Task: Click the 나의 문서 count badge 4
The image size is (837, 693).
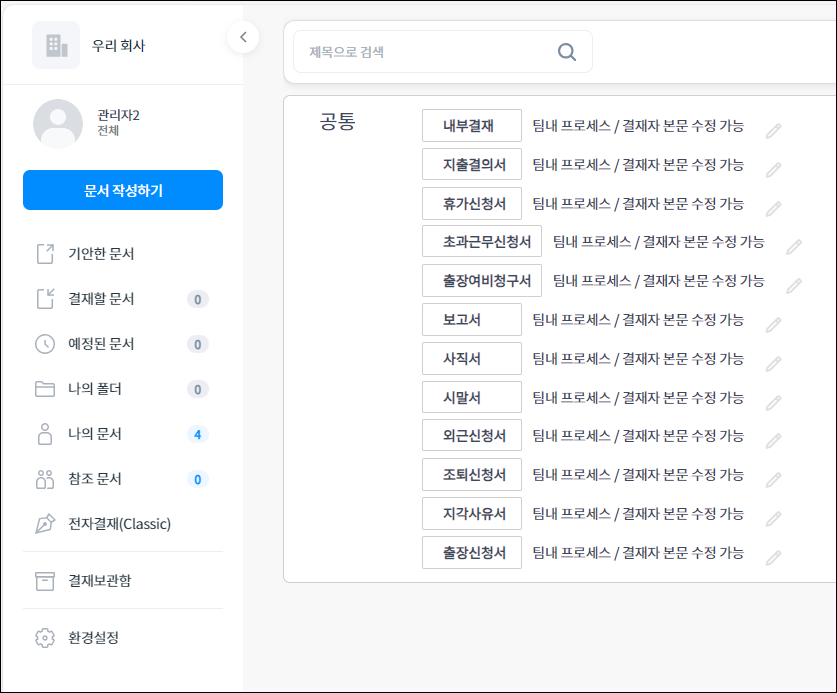Action: pyautogui.click(x=198, y=435)
